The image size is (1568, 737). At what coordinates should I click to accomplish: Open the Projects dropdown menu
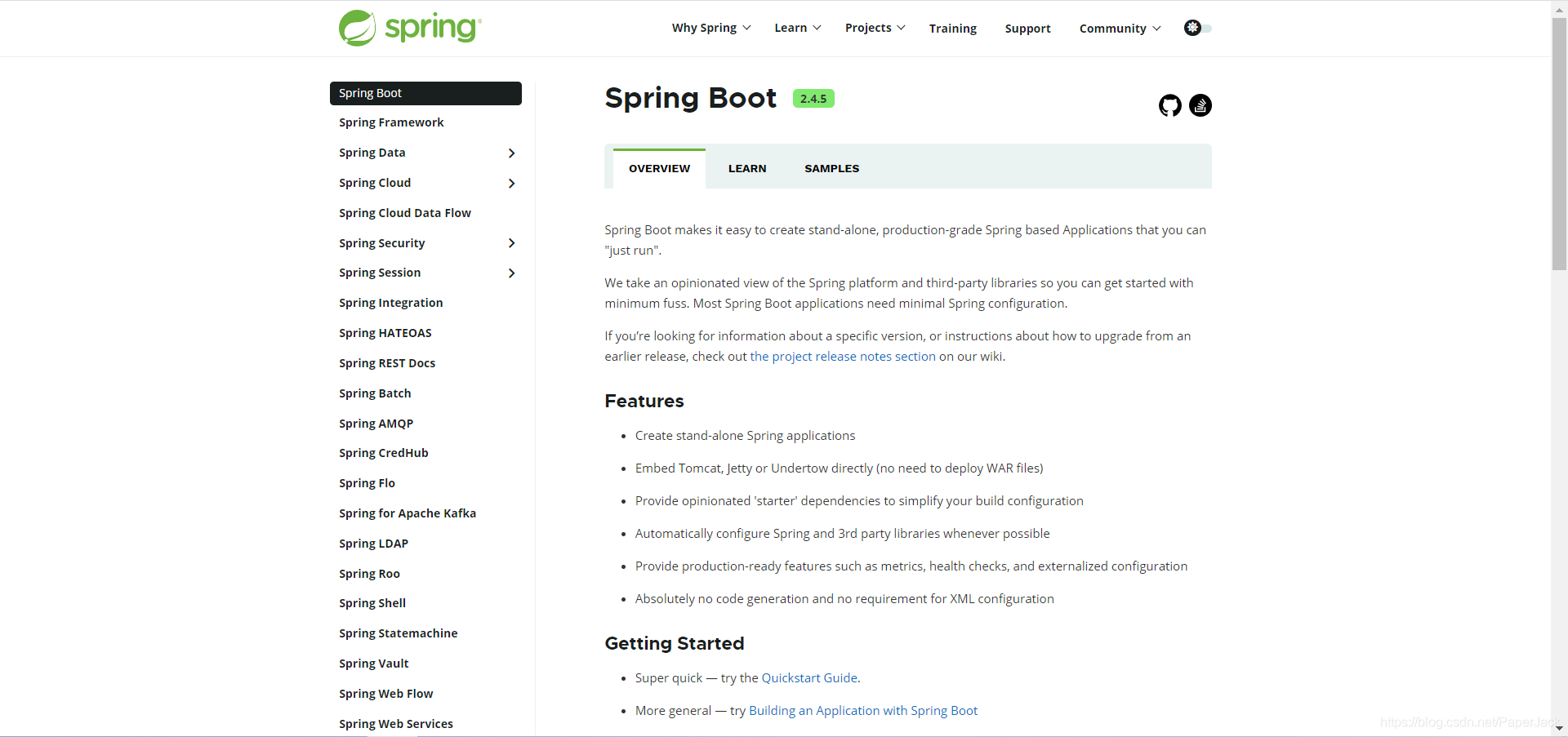coord(875,28)
